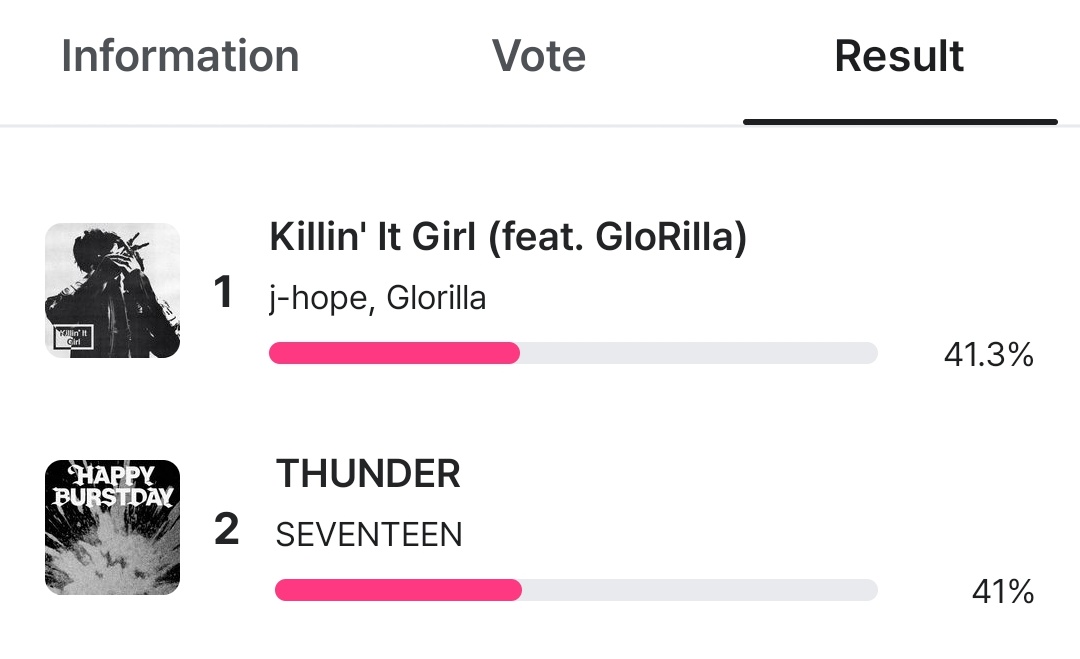Click the 41% vote percentage for THUNDER
Viewport: 1080px width, 659px height.
pyautogui.click(x=1003, y=592)
